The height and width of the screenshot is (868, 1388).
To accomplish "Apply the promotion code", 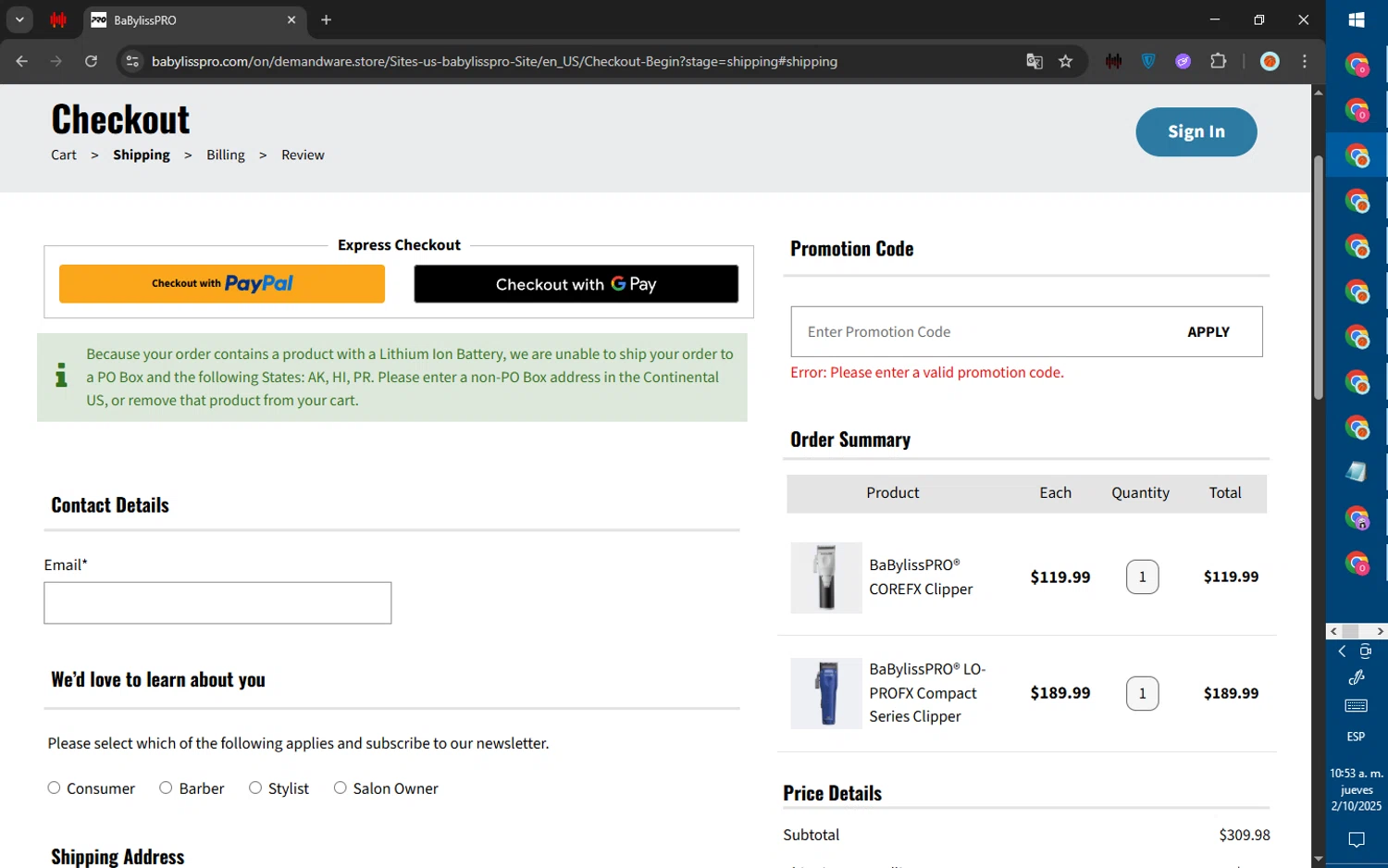I will click(x=1208, y=331).
